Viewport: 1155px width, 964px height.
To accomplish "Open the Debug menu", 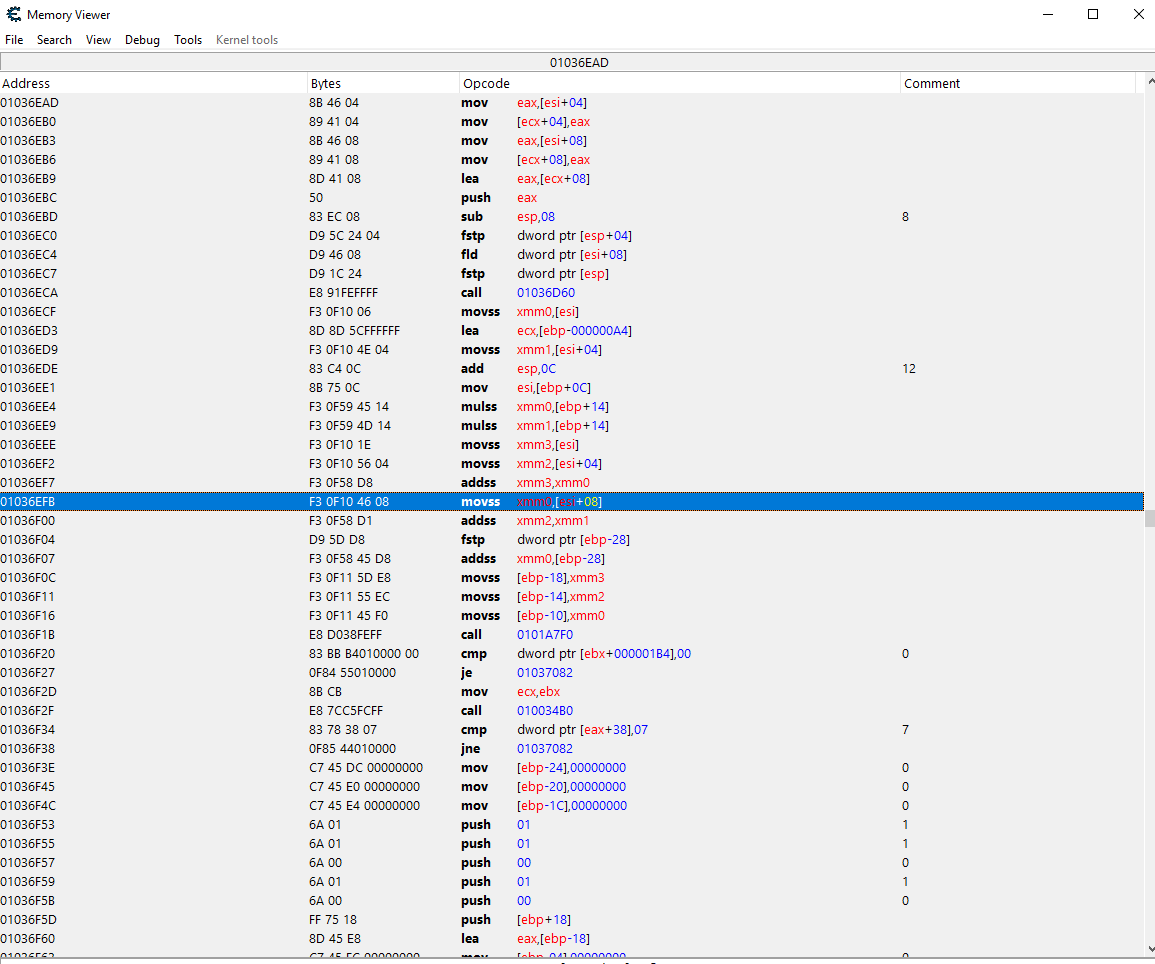I will (142, 40).
